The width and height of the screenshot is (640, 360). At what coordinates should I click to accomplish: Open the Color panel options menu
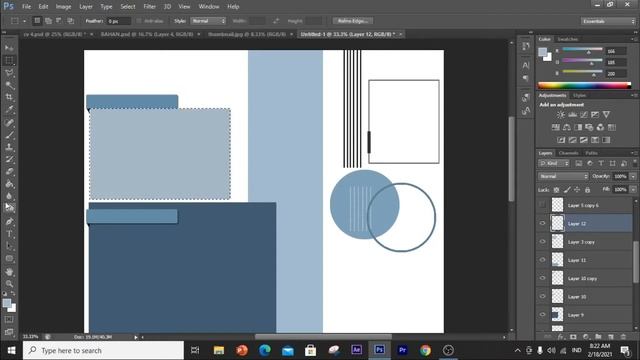pos(634,39)
